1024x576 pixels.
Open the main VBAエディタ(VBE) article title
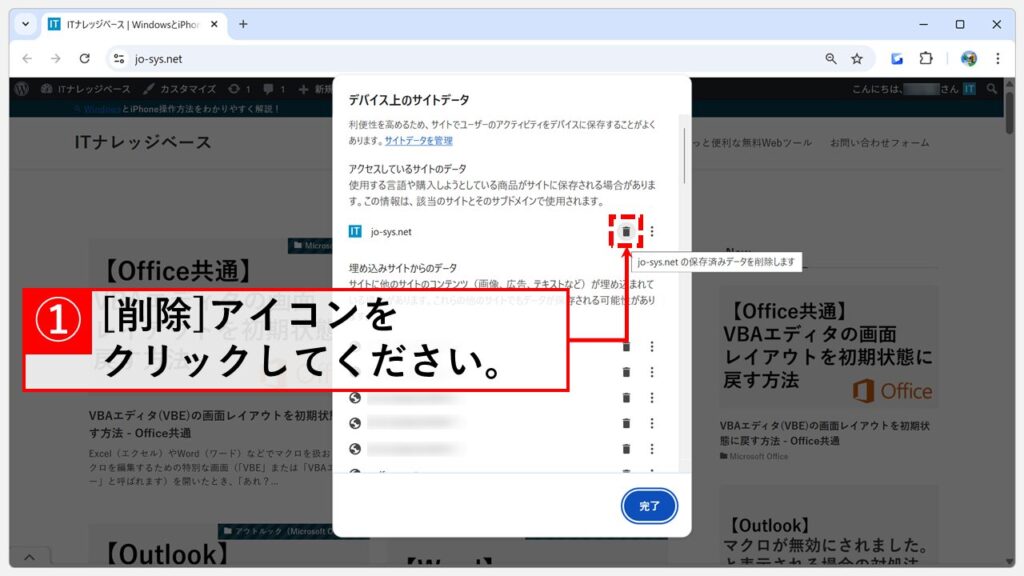click(x=210, y=424)
